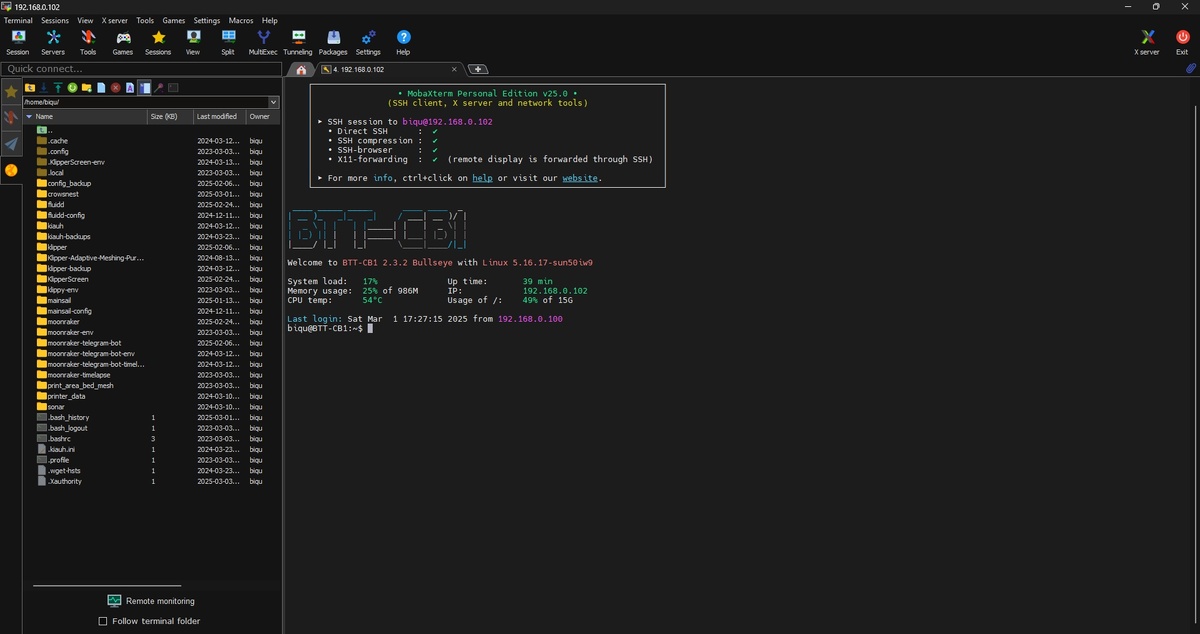Click the /home/biqu/ path field
This screenshot has height=634, width=1200.
(x=145, y=102)
